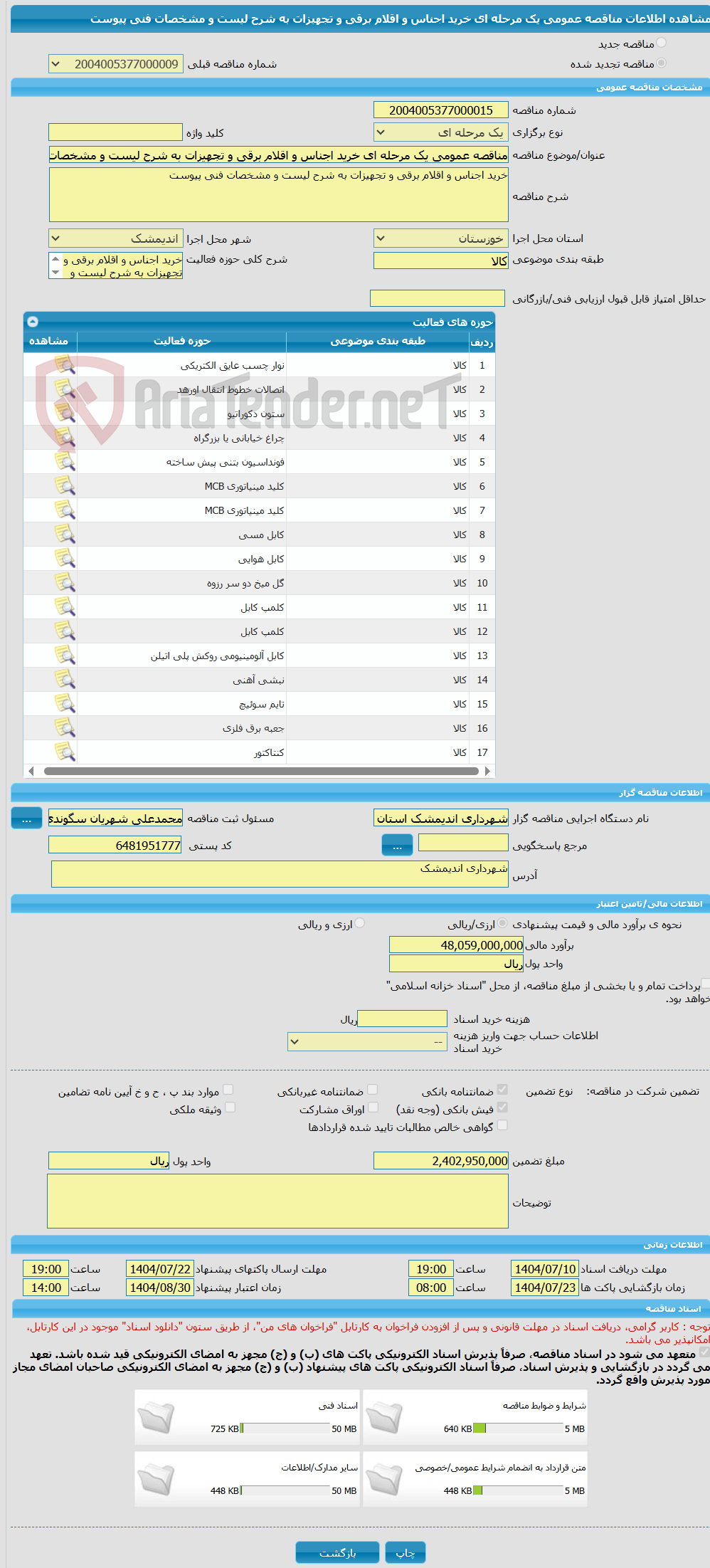This screenshot has height=1568, width=710.
Task: Click the اسناد فنی size progress bar
Action: [x=285, y=1428]
